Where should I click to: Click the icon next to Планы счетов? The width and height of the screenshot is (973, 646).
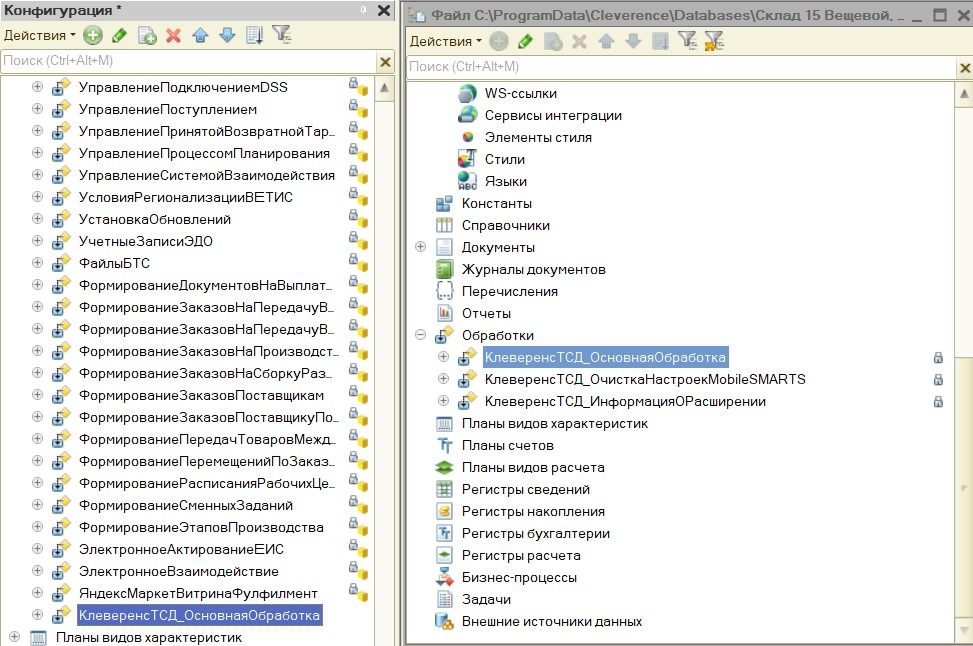click(x=444, y=446)
